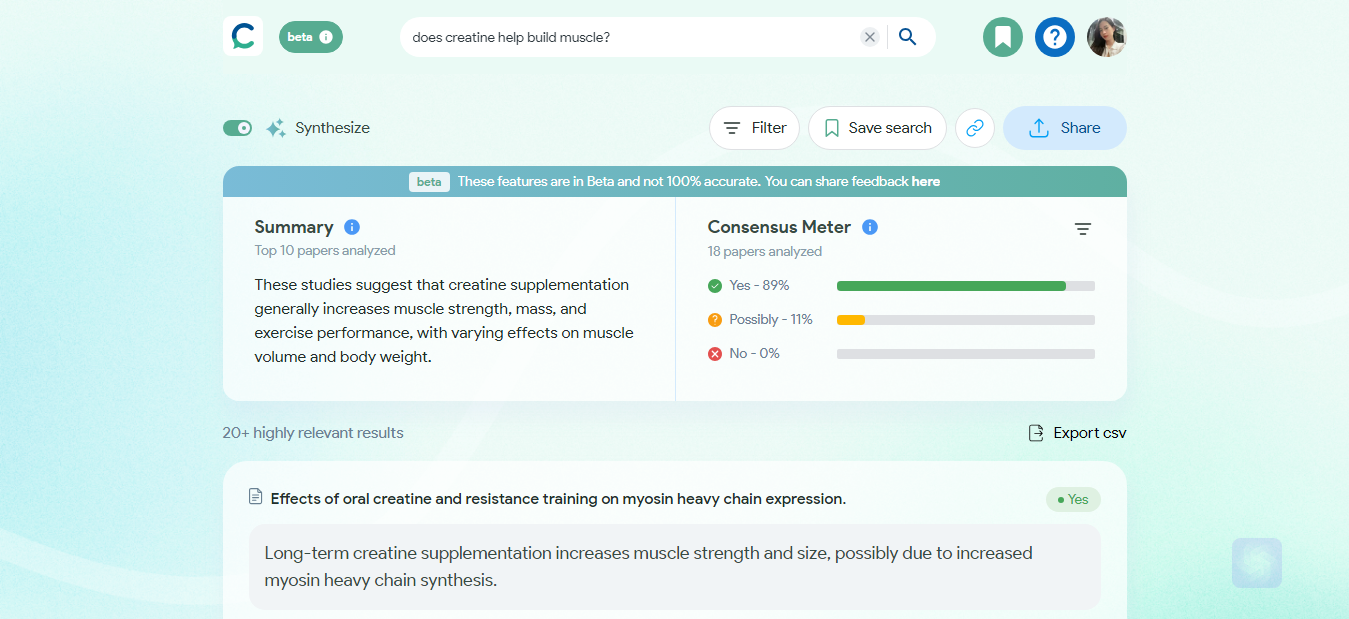The image size is (1349, 619).
Task: Open the Consensus Meter filter lines icon
Action: tap(1083, 229)
